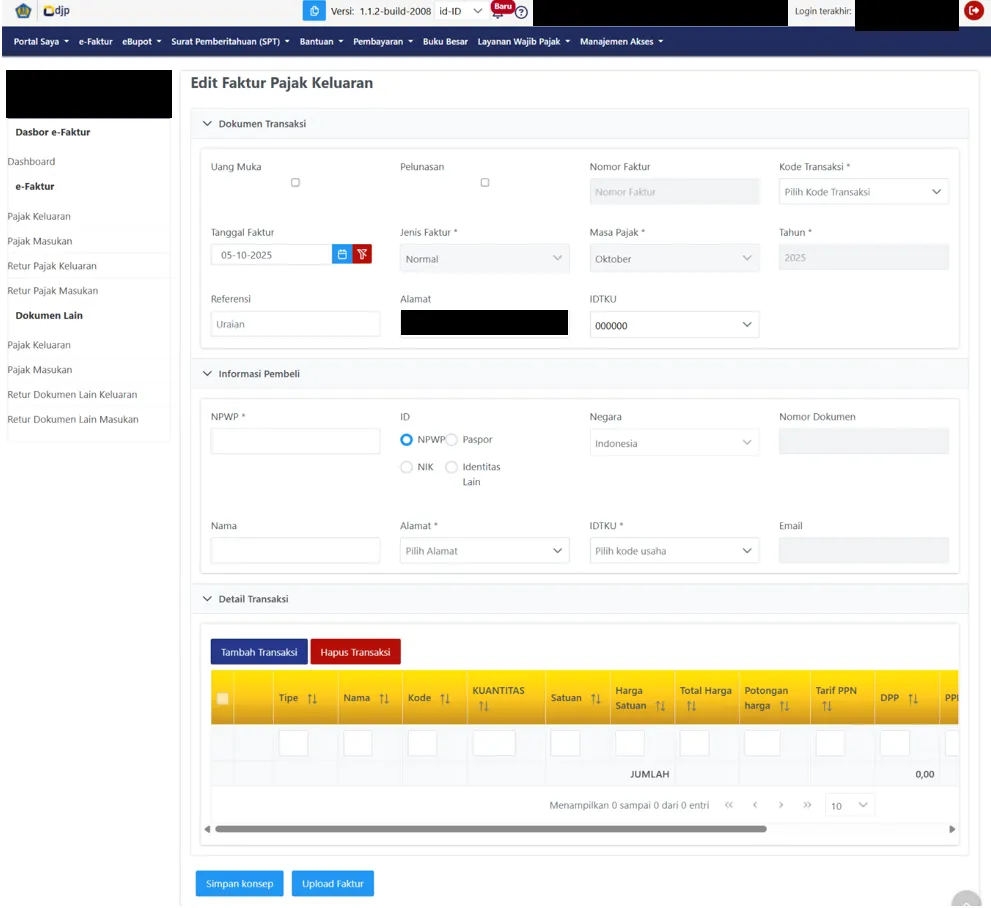Open the Kode Transaksi dropdown
The height and width of the screenshot is (908, 991).
point(863,192)
